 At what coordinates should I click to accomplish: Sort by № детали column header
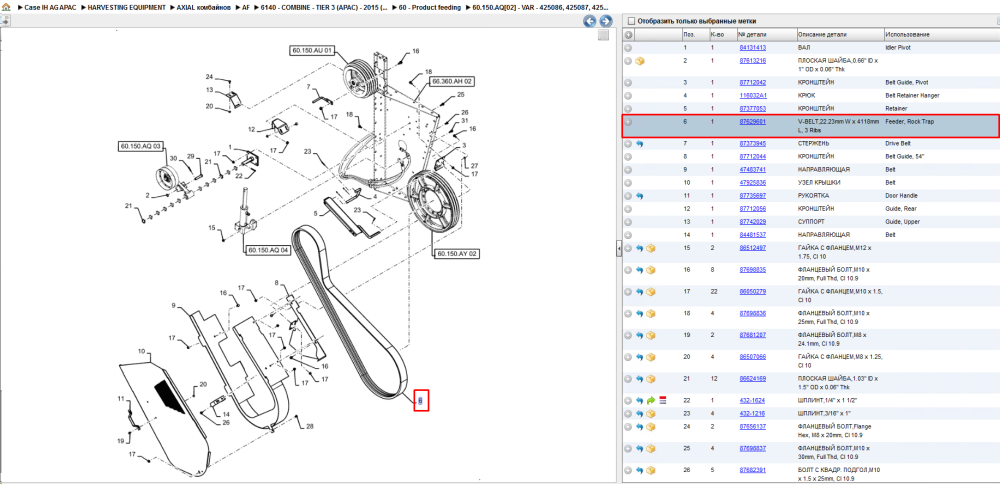coord(751,34)
